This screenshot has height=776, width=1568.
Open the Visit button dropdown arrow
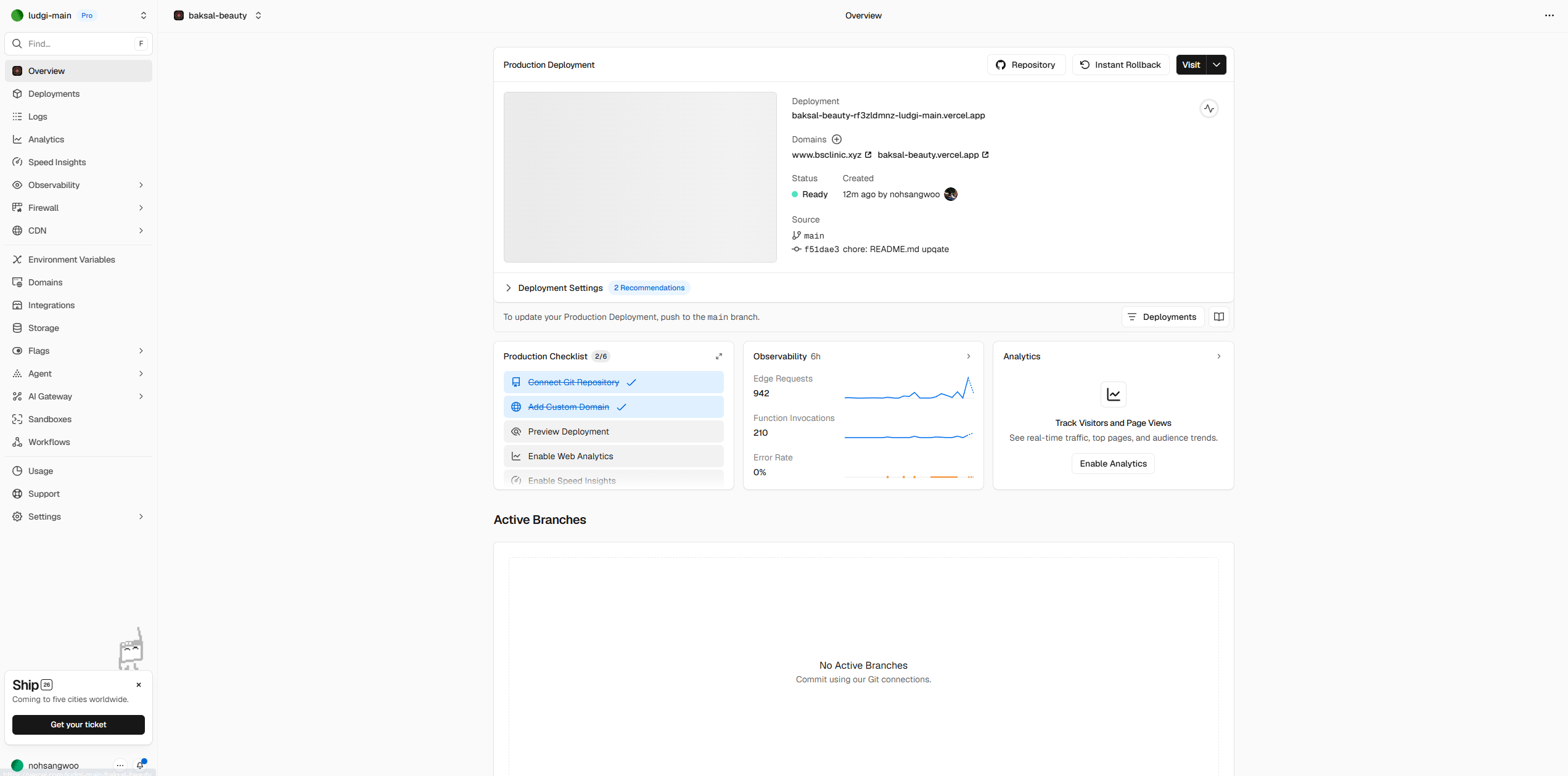[x=1217, y=65]
